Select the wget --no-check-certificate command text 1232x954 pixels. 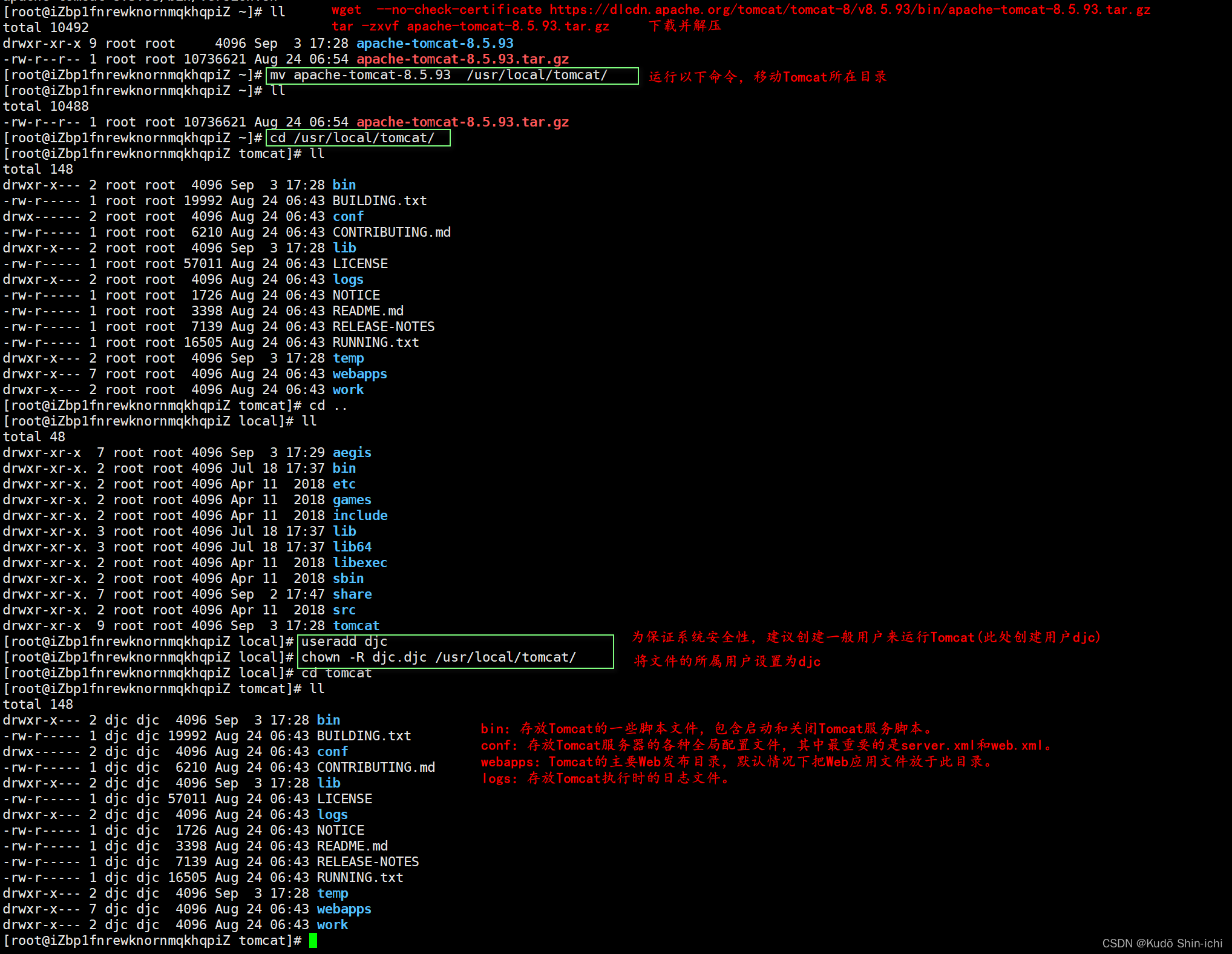click(741, 10)
